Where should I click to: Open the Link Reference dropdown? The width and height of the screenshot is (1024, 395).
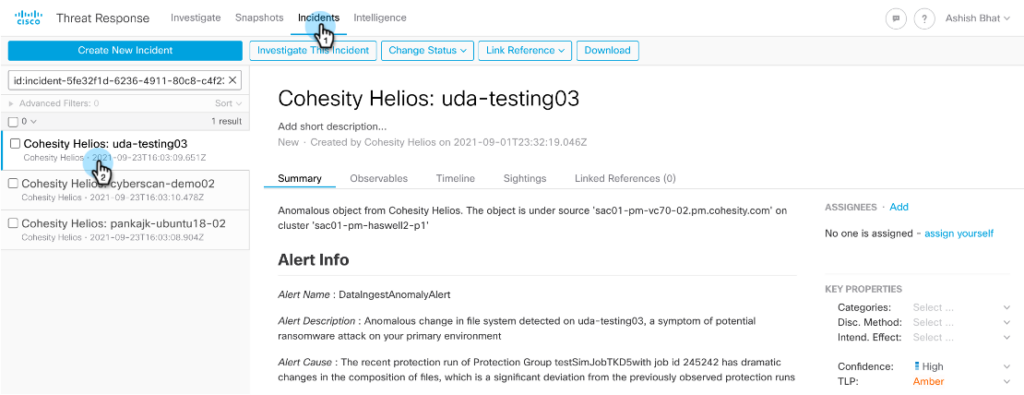pyautogui.click(x=525, y=51)
